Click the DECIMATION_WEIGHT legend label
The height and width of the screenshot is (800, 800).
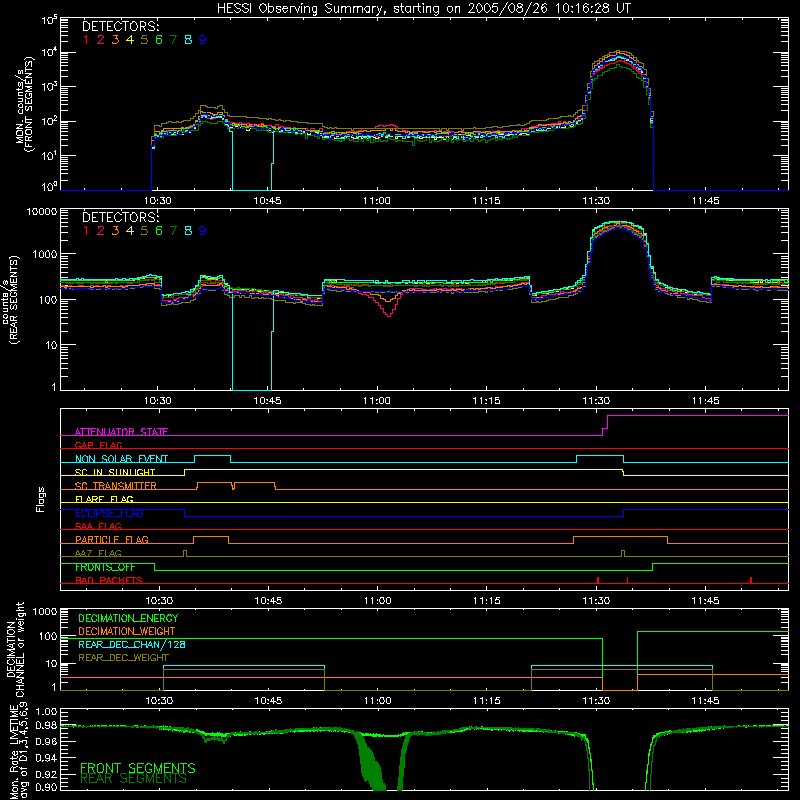pyautogui.click(x=127, y=631)
